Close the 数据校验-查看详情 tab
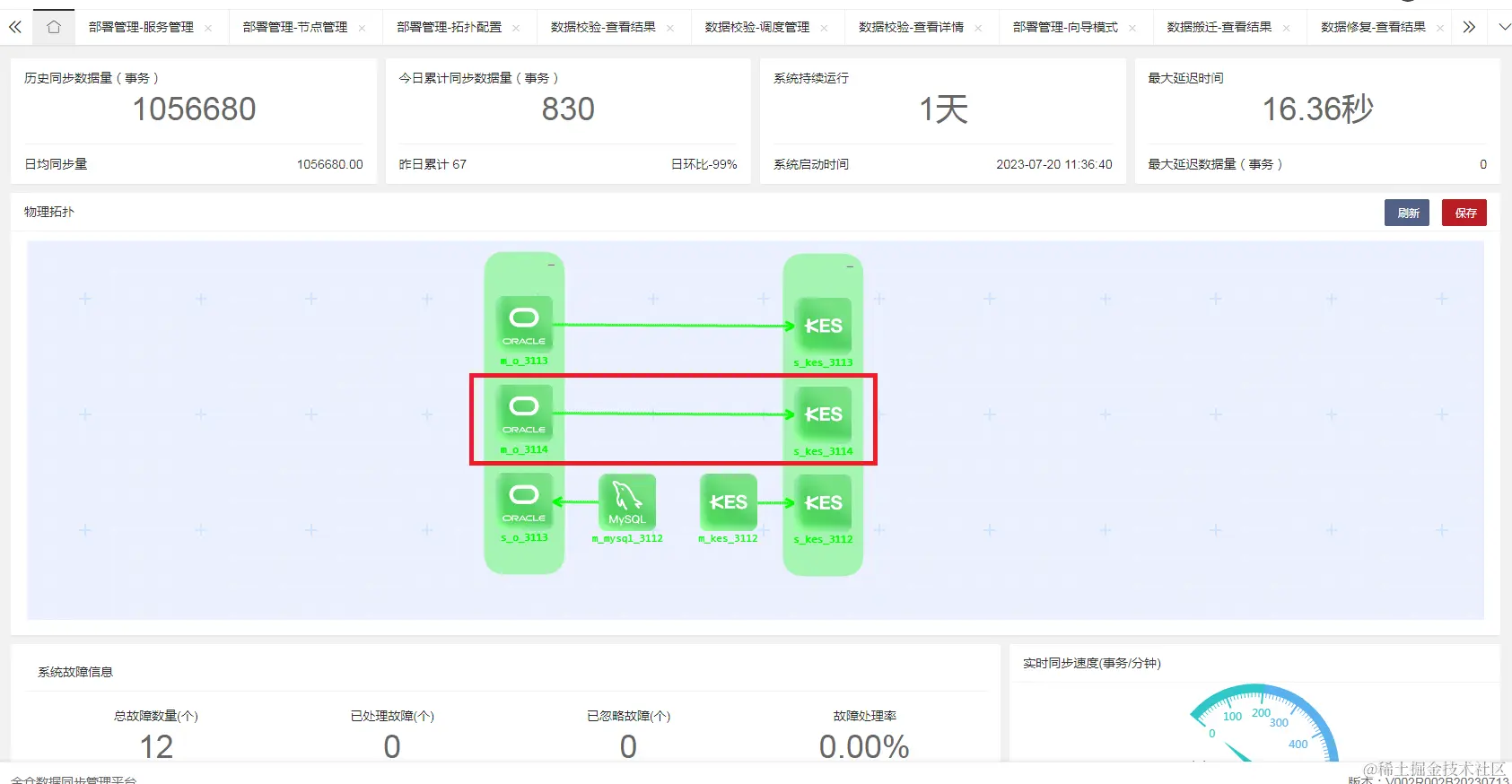1512x784 pixels. point(978,28)
